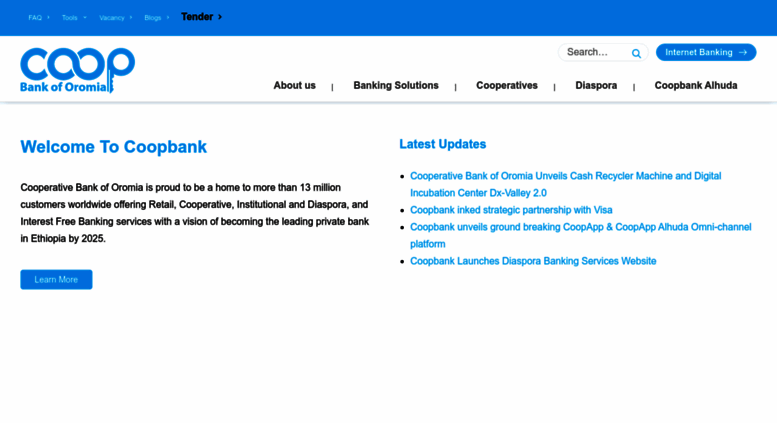777x423 pixels.
Task: Open the Cooperatives menu
Action: pos(507,85)
